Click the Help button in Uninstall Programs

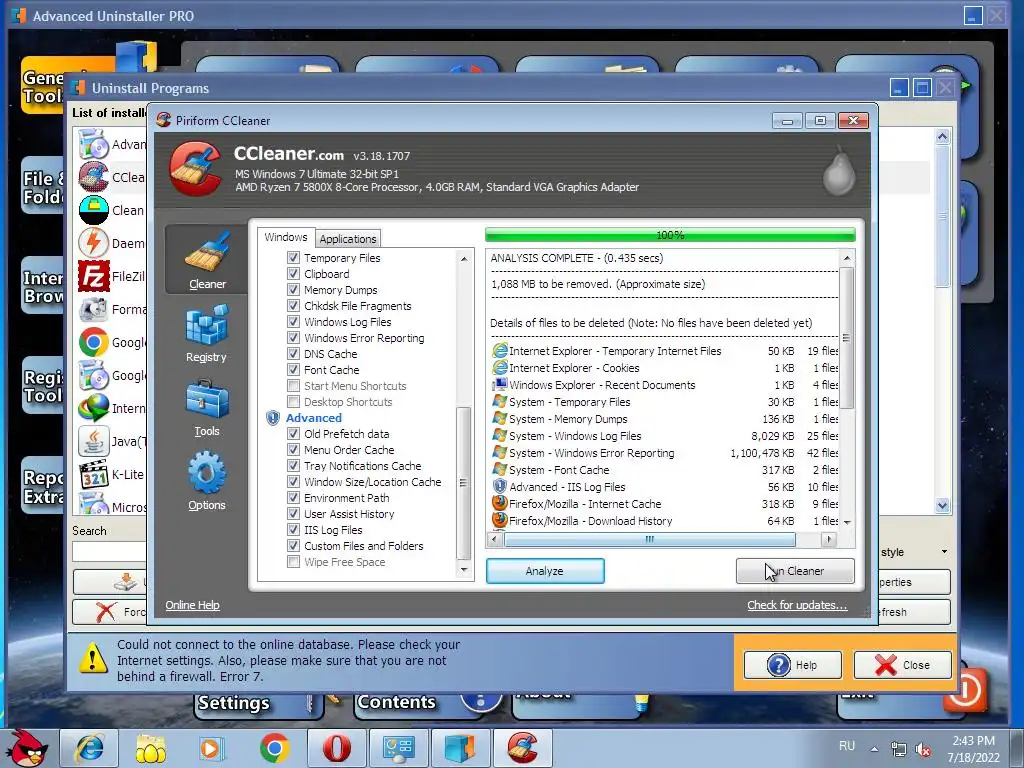point(793,665)
